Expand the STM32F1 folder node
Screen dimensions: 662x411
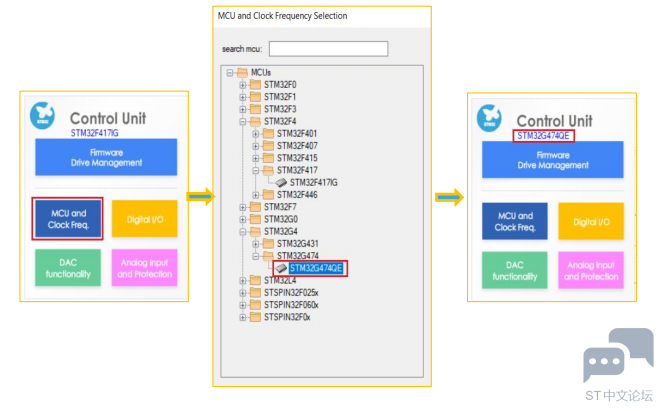coord(243,97)
